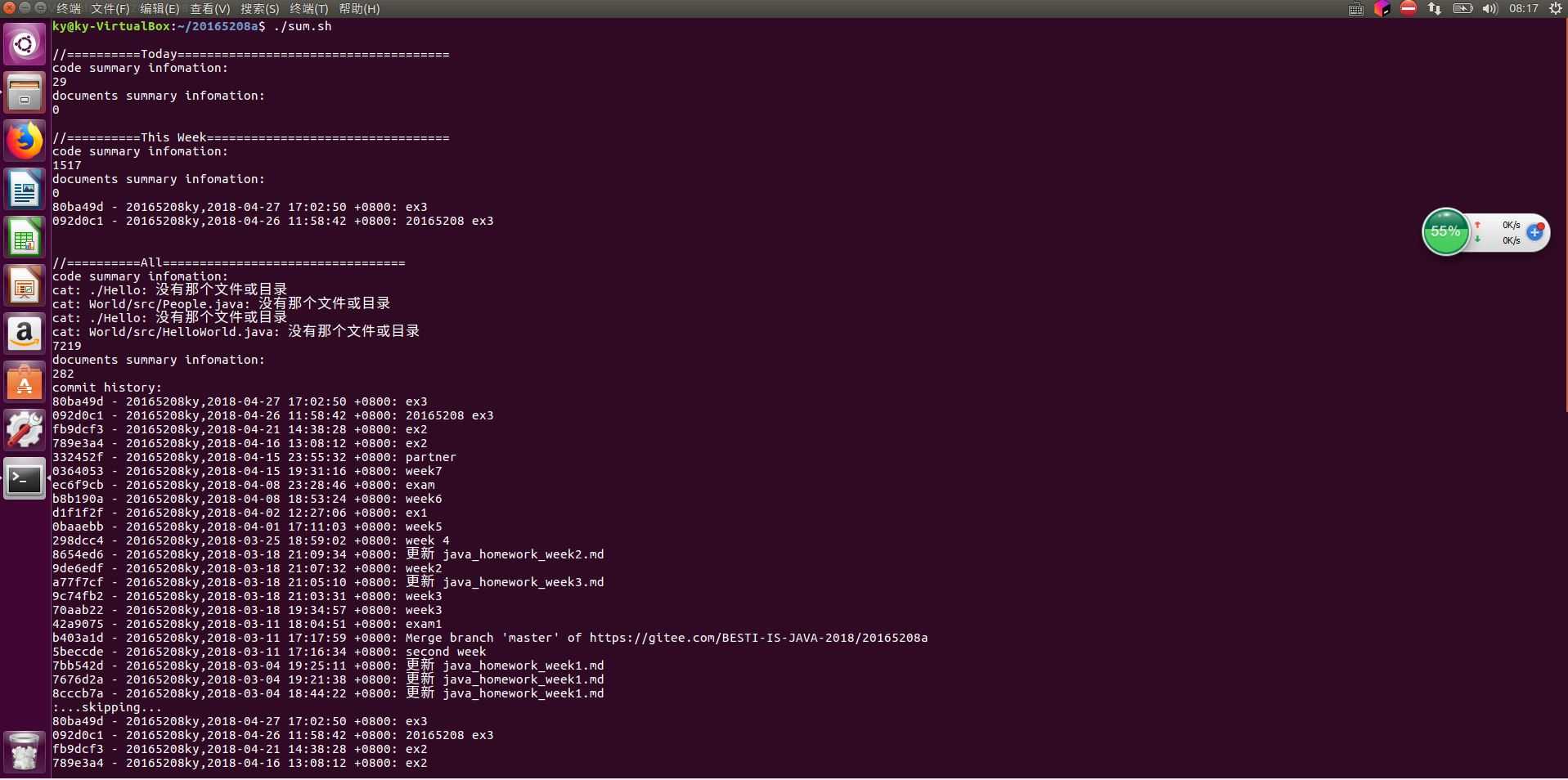The width and height of the screenshot is (1568, 780).
Task: Open the network connections indicator
Action: click(1435, 9)
